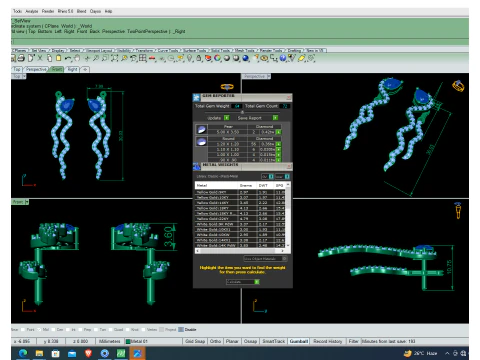Click the Round gem thumbnail in Gem Reporter
The height and width of the screenshot is (360, 480).
point(201,142)
